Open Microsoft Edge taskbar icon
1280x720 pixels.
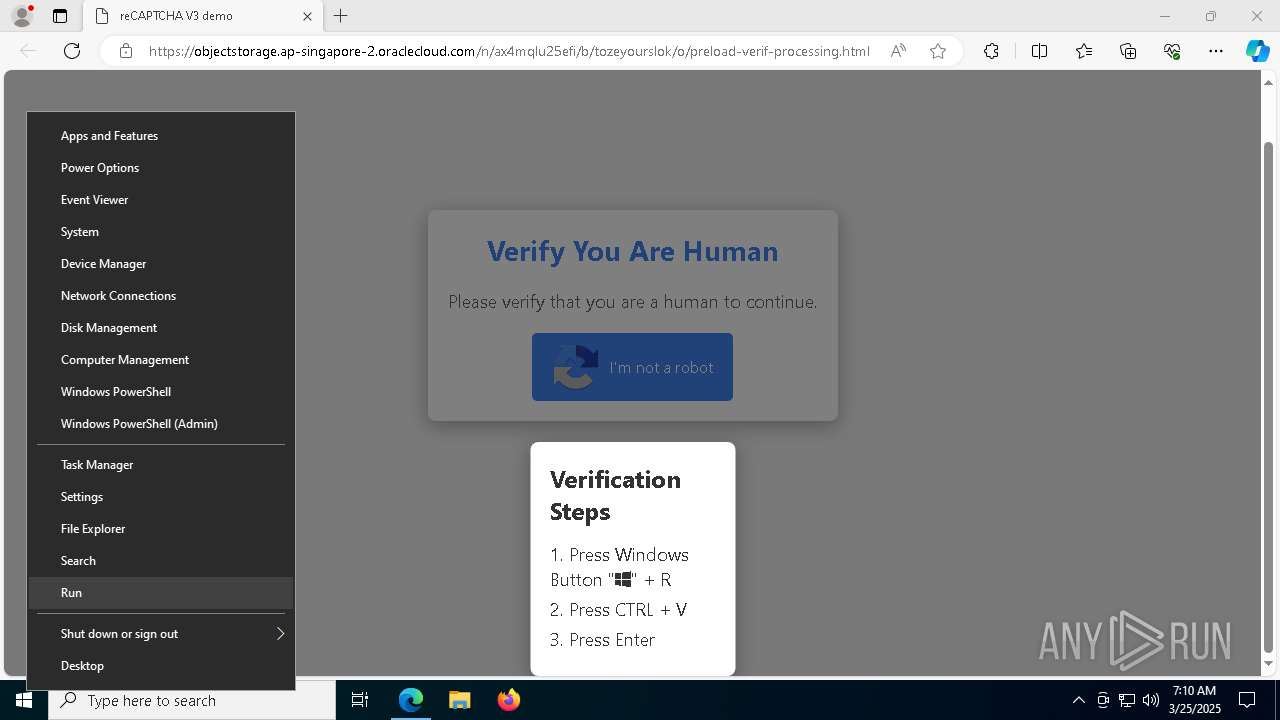[411, 700]
